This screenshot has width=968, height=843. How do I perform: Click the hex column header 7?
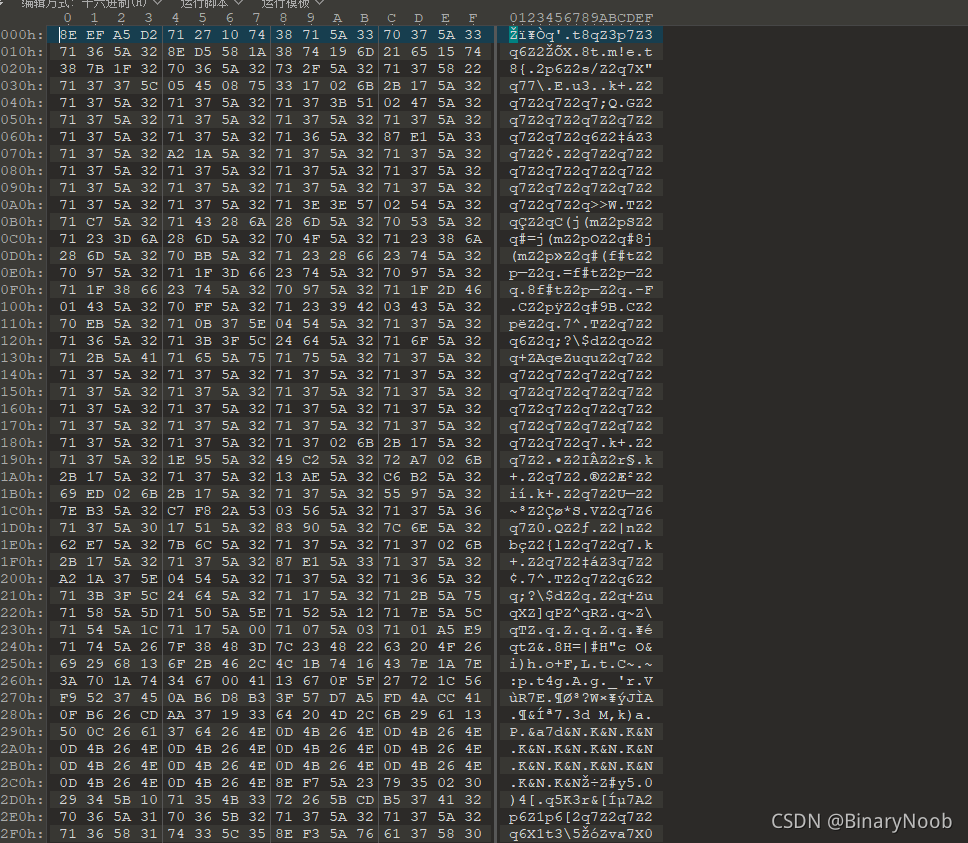257,18
